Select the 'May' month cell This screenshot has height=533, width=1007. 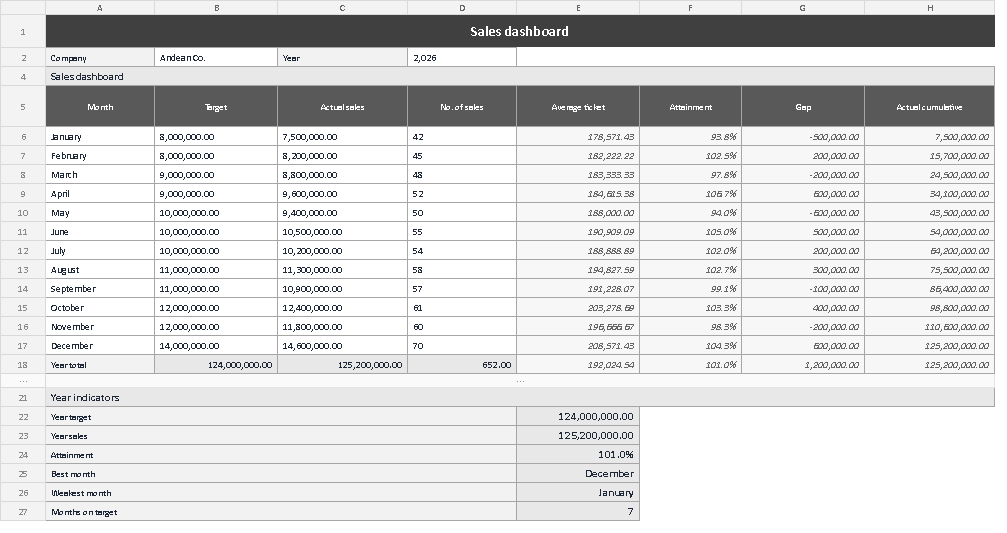pyautogui.click(x=100, y=213)
